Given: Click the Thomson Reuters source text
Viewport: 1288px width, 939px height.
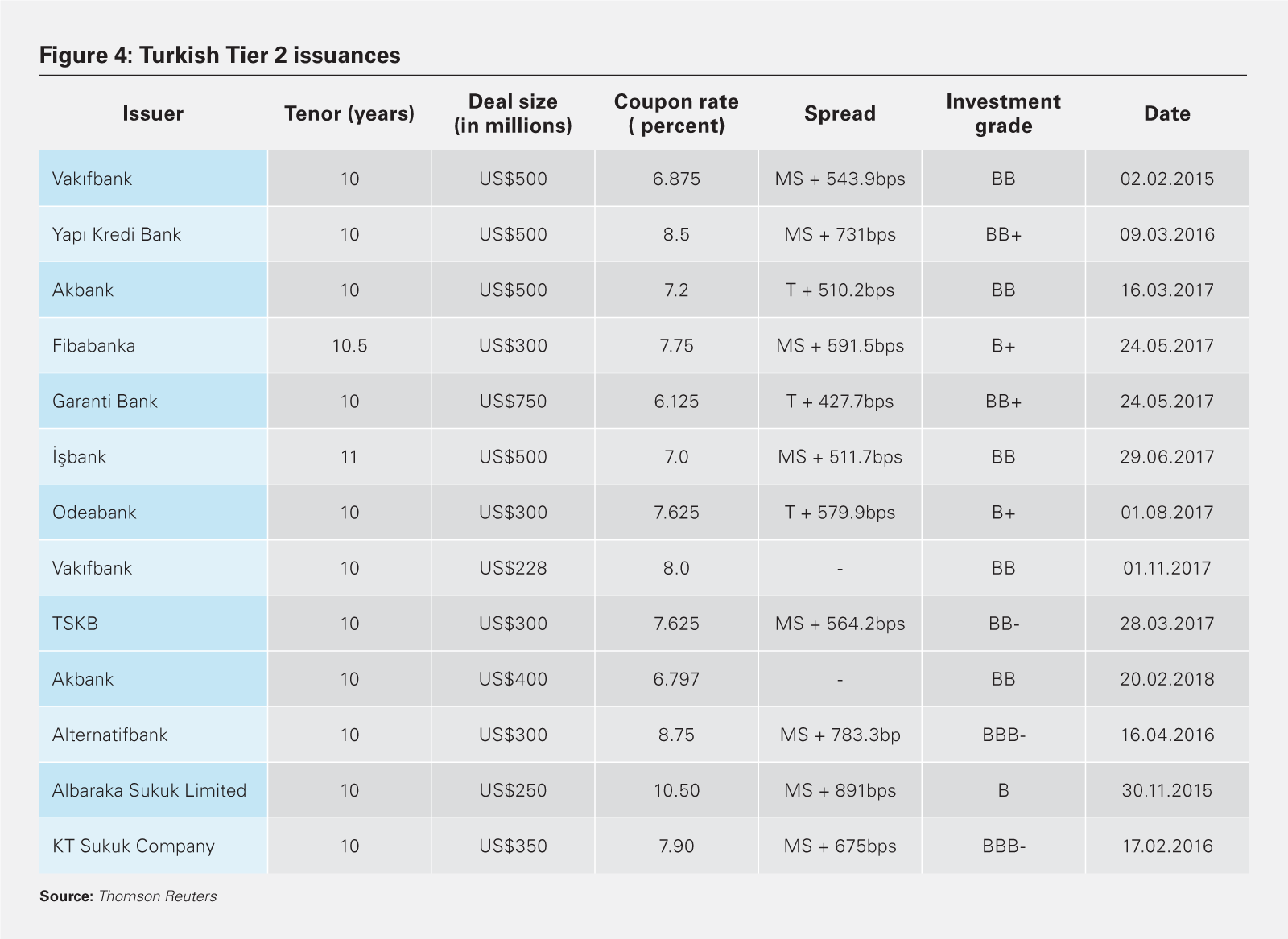Looking at the screenshot, I should (157, 896).
